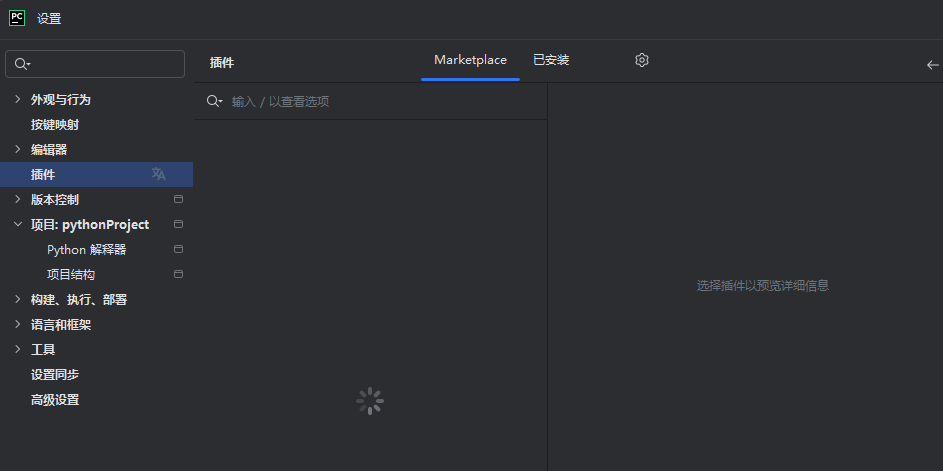The width and height of the screenshot is (943, 471).
Task: Open 项目结构 settings page
Action: (71, 275)
